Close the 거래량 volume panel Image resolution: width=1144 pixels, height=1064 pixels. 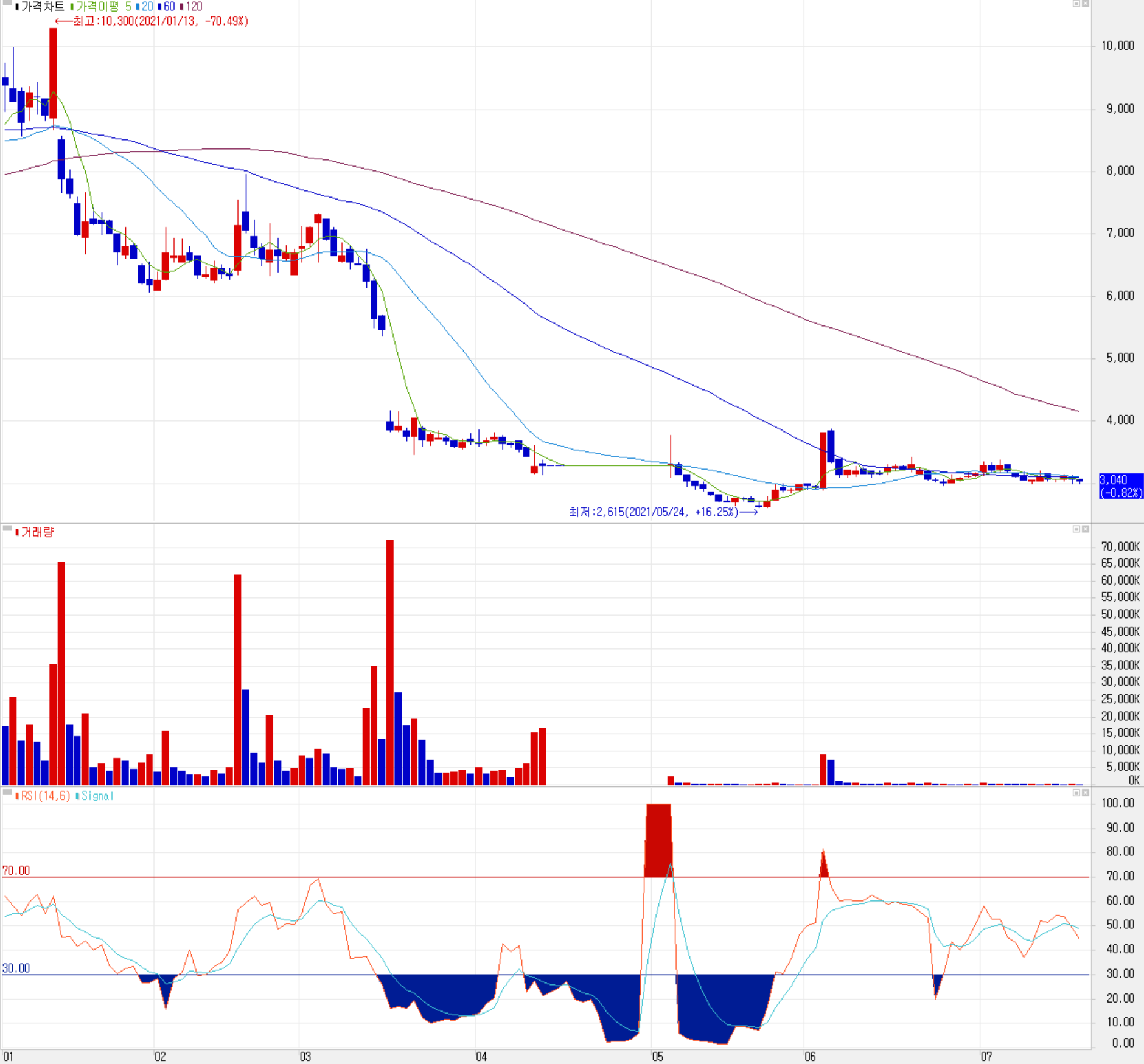coord(1085,529)
